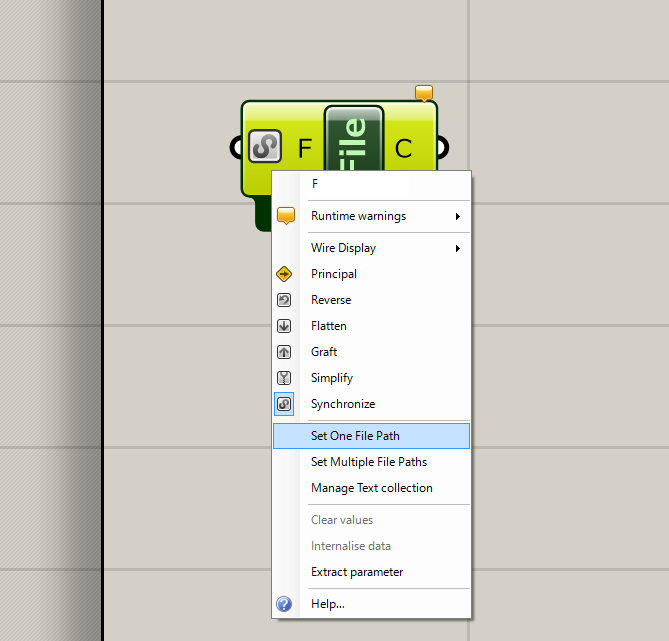
Task: Open Help... from the context menu
Action: (x=371, y=604)
